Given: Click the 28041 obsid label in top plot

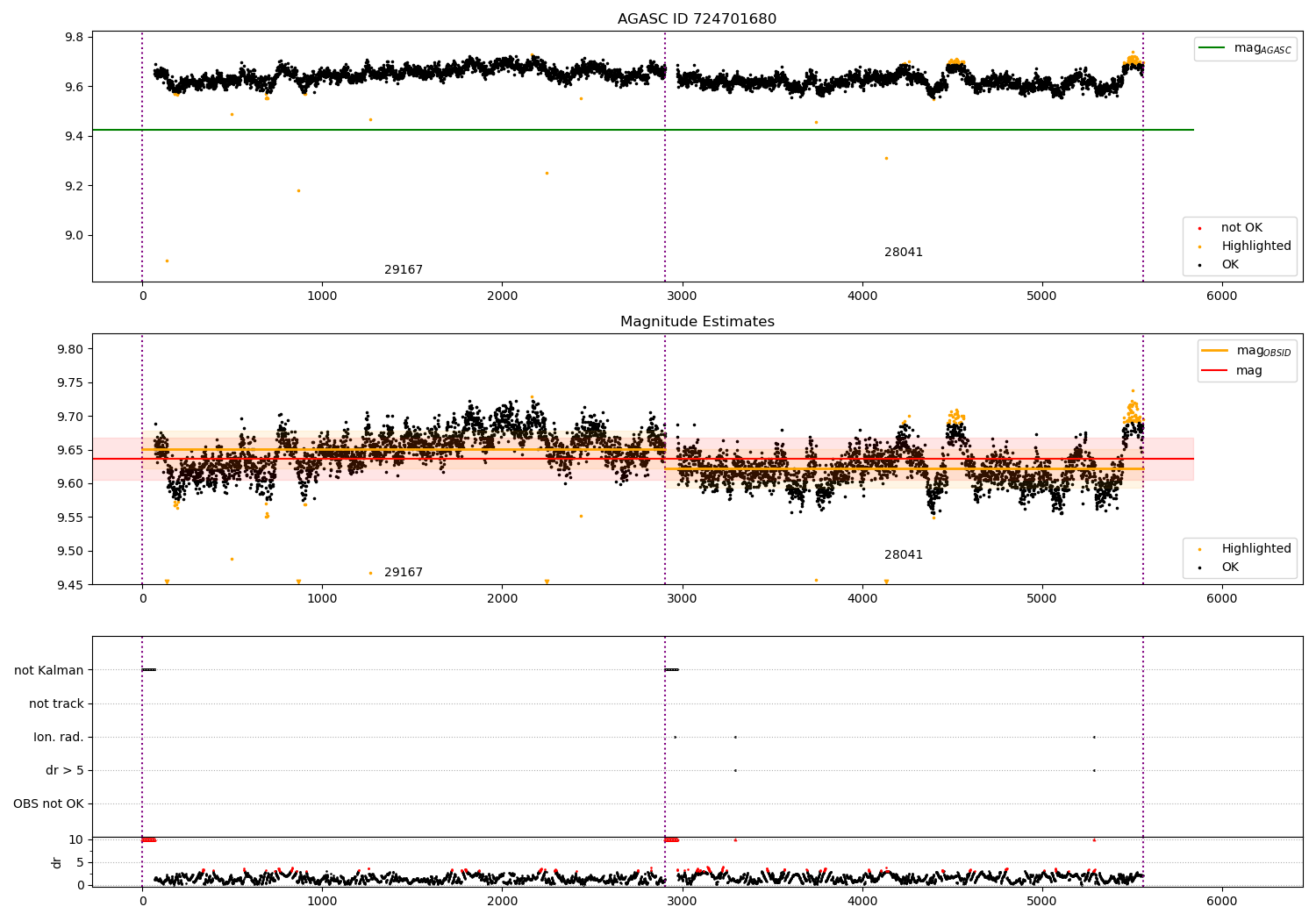Looking at the screenshot, I should point(904,253).
